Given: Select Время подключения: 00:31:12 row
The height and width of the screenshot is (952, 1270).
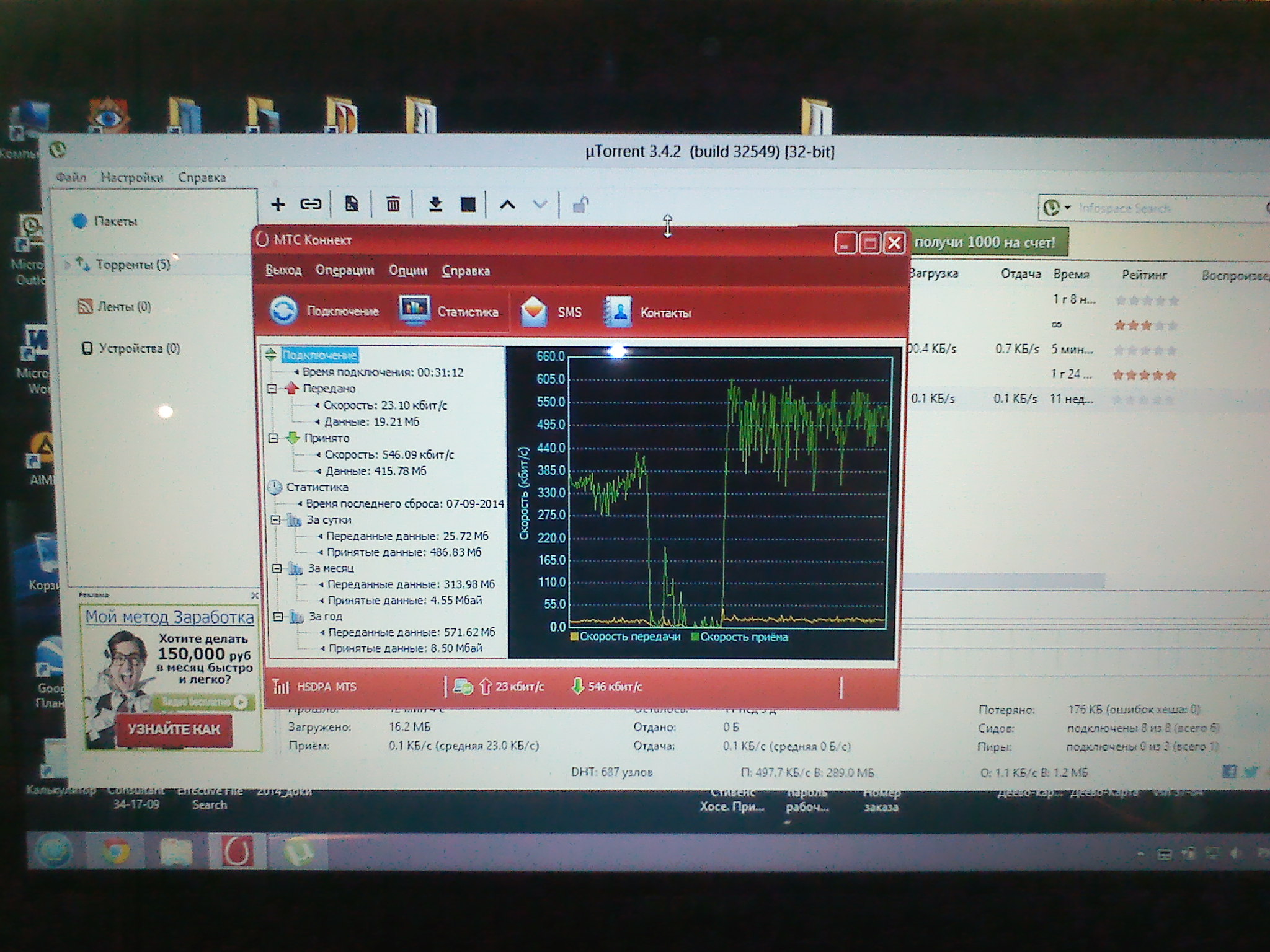Looking at the screenshot, I should (x=383, y=372).
